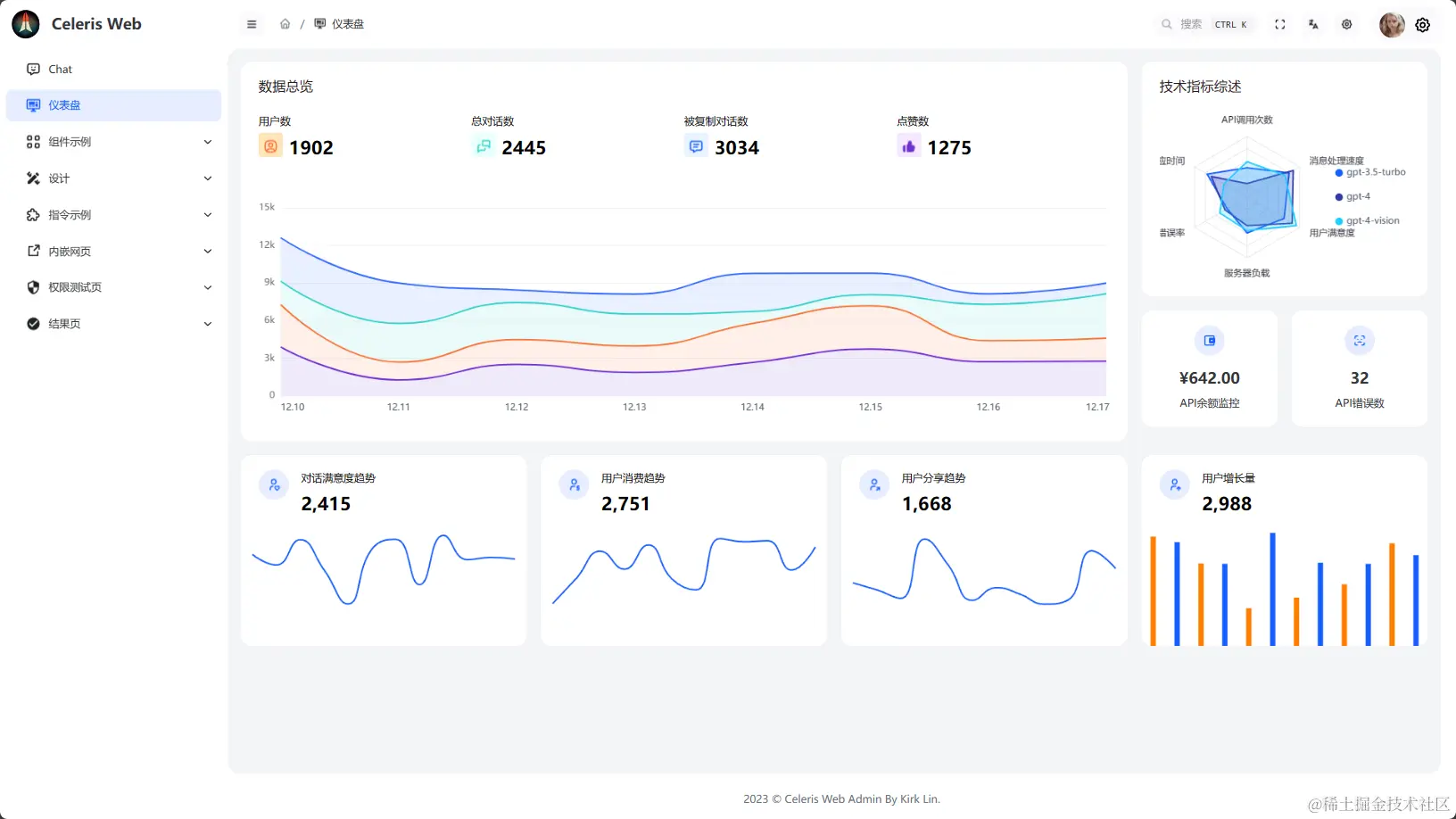Click the 2445 total conversations value

[x=524, y=148]
